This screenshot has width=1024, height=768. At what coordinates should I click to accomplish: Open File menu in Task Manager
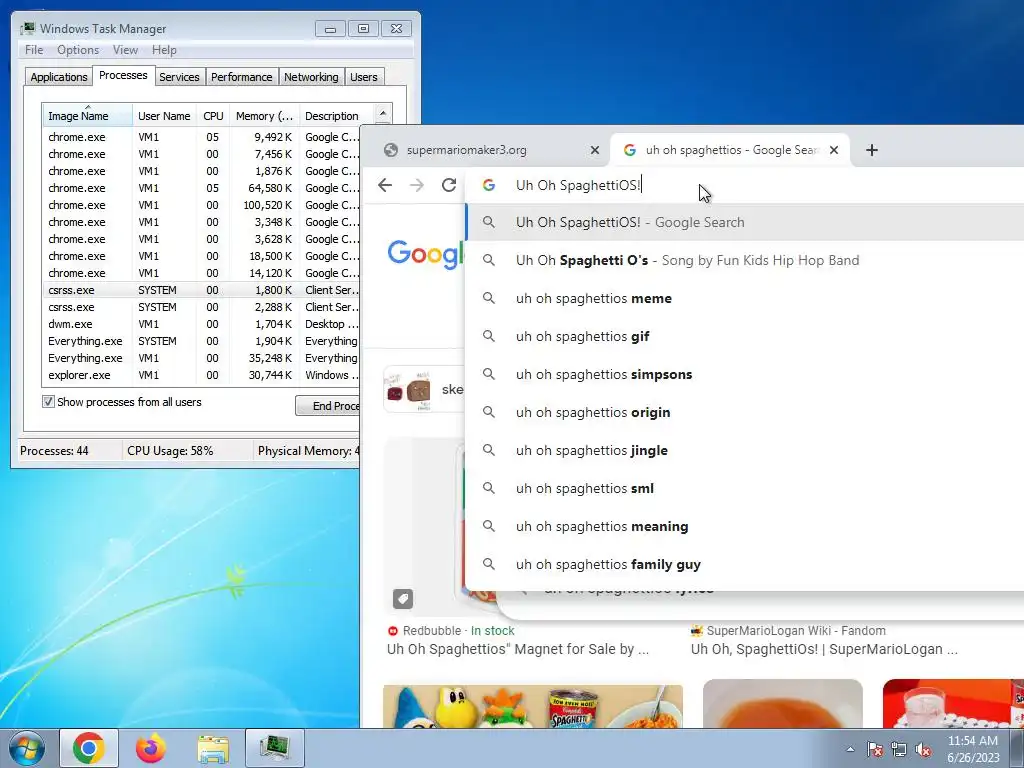tap(34, 50)
